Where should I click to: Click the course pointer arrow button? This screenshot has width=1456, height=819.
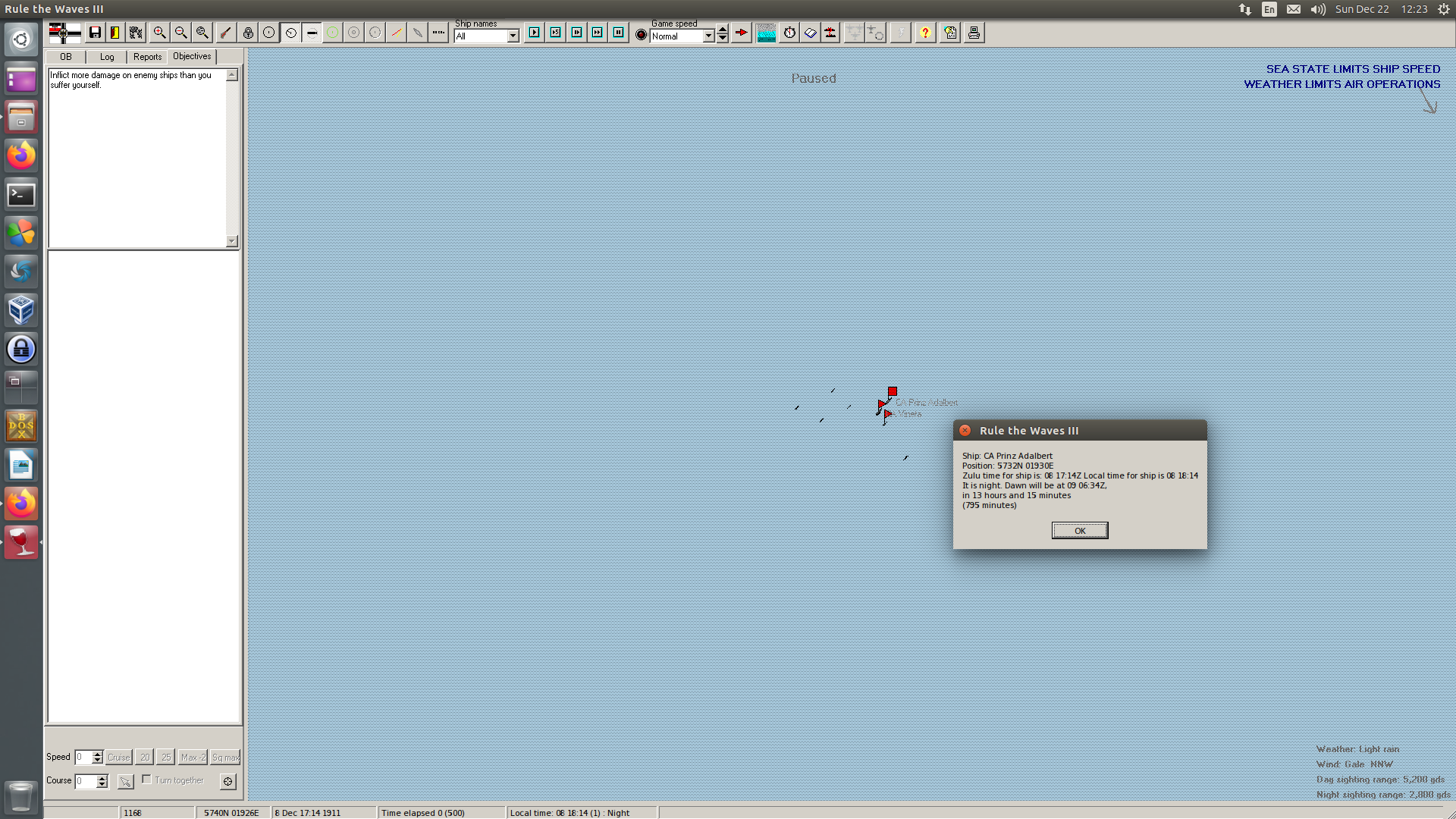click(x=126, y=781)
